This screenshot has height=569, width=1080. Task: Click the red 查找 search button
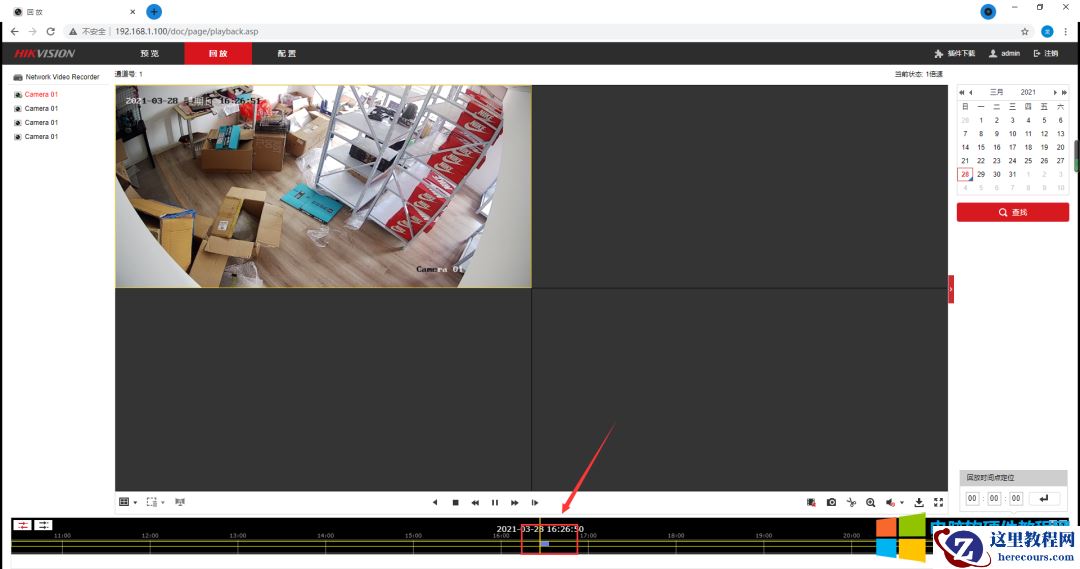click(1012, 212)
